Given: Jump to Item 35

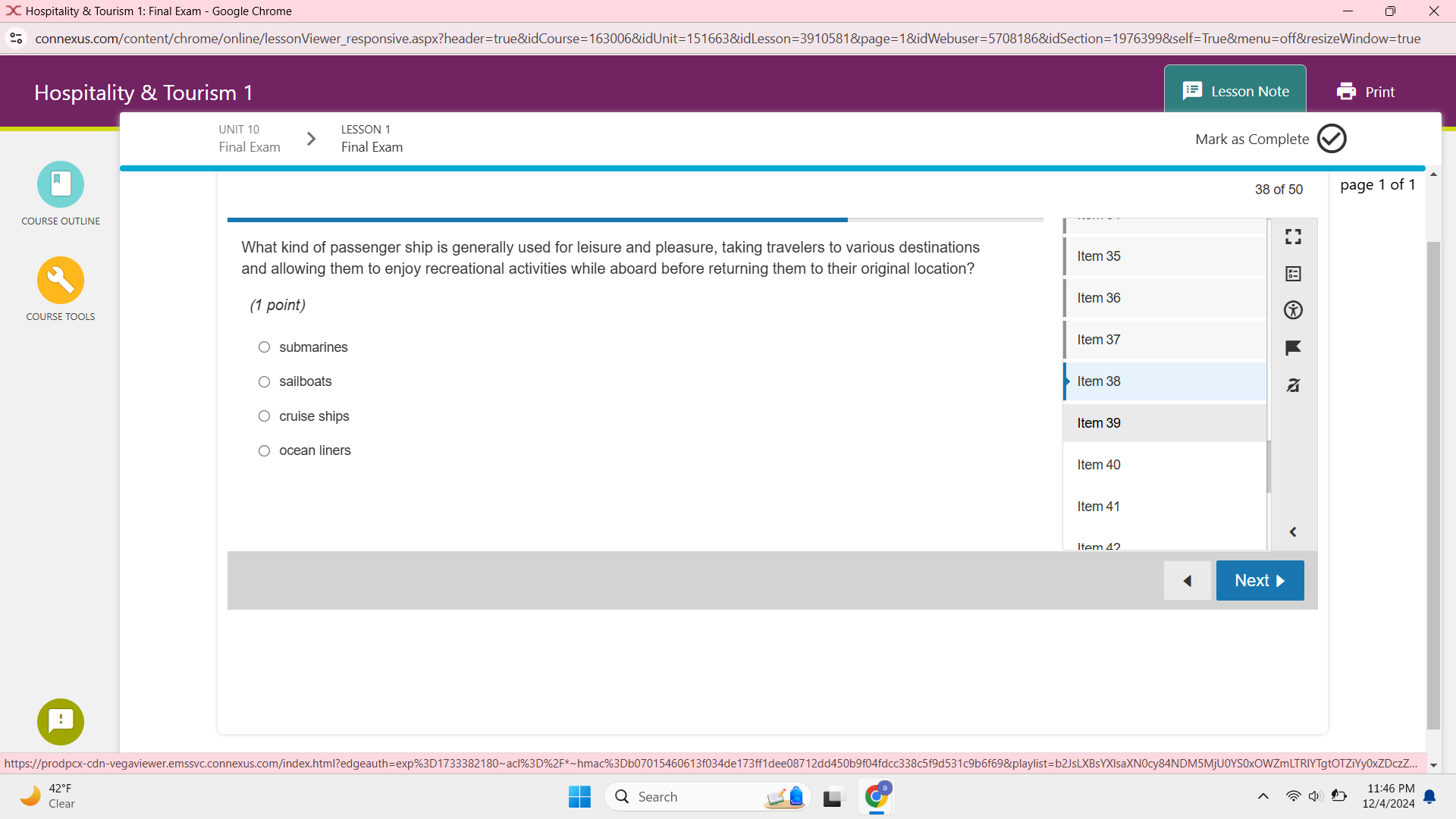Looking at the screenshot, I should tap(1165, 256).
